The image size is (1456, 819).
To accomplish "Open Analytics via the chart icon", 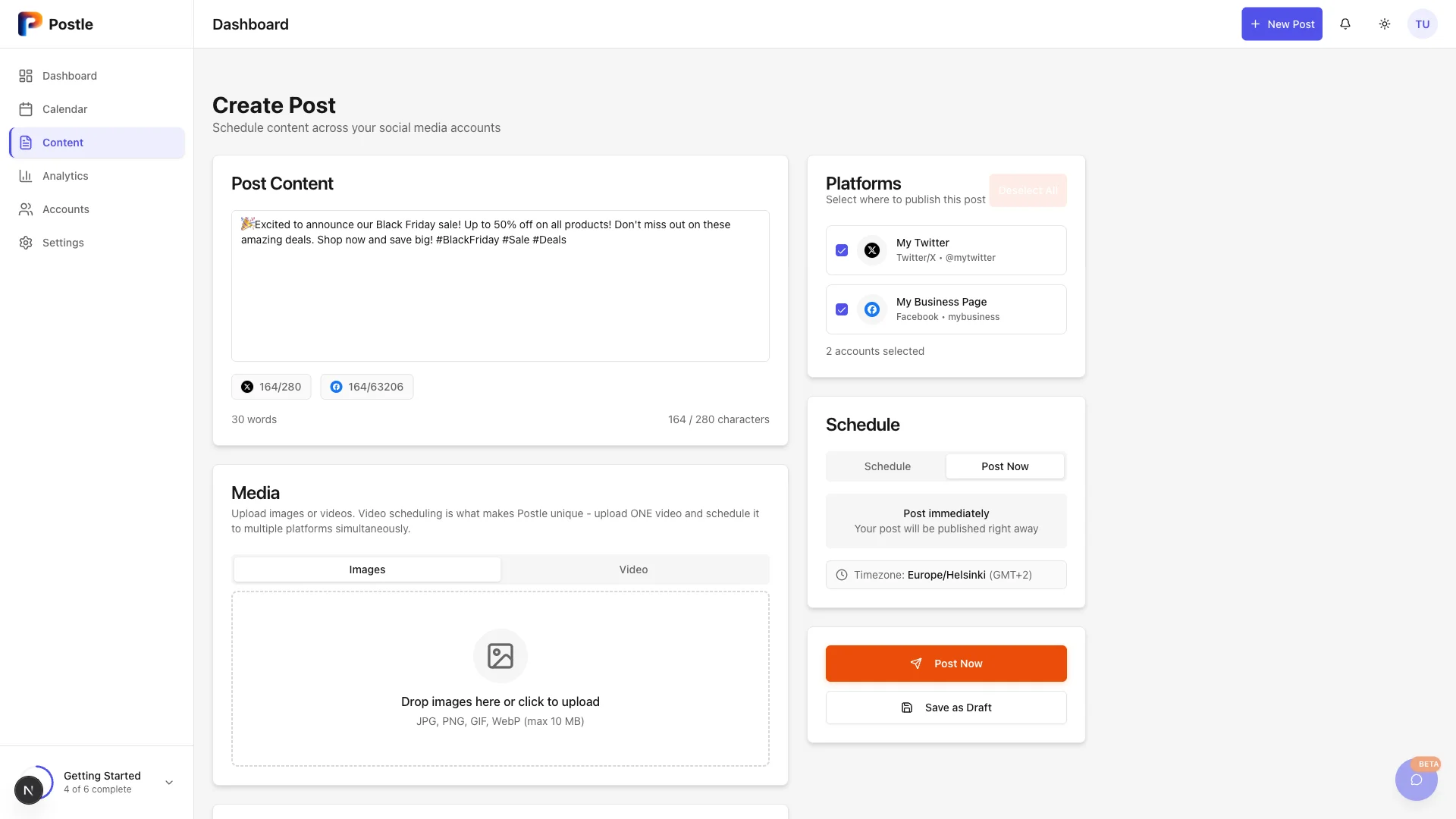I will [26, 175].
